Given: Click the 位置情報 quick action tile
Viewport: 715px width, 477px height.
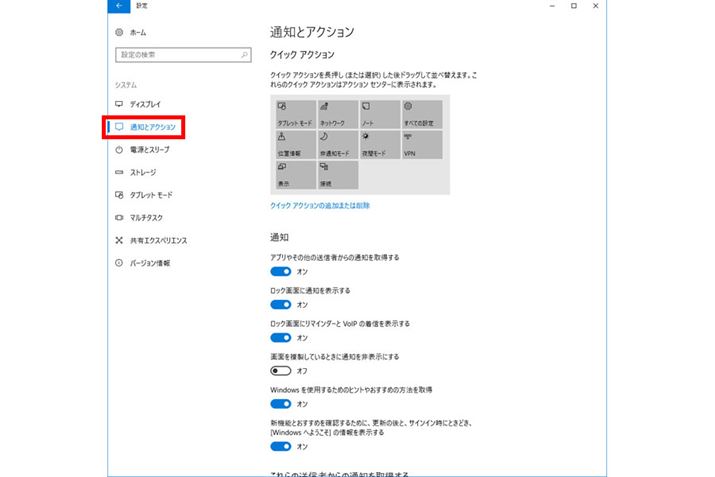Looking at the screenshot, I should (295, 144).
